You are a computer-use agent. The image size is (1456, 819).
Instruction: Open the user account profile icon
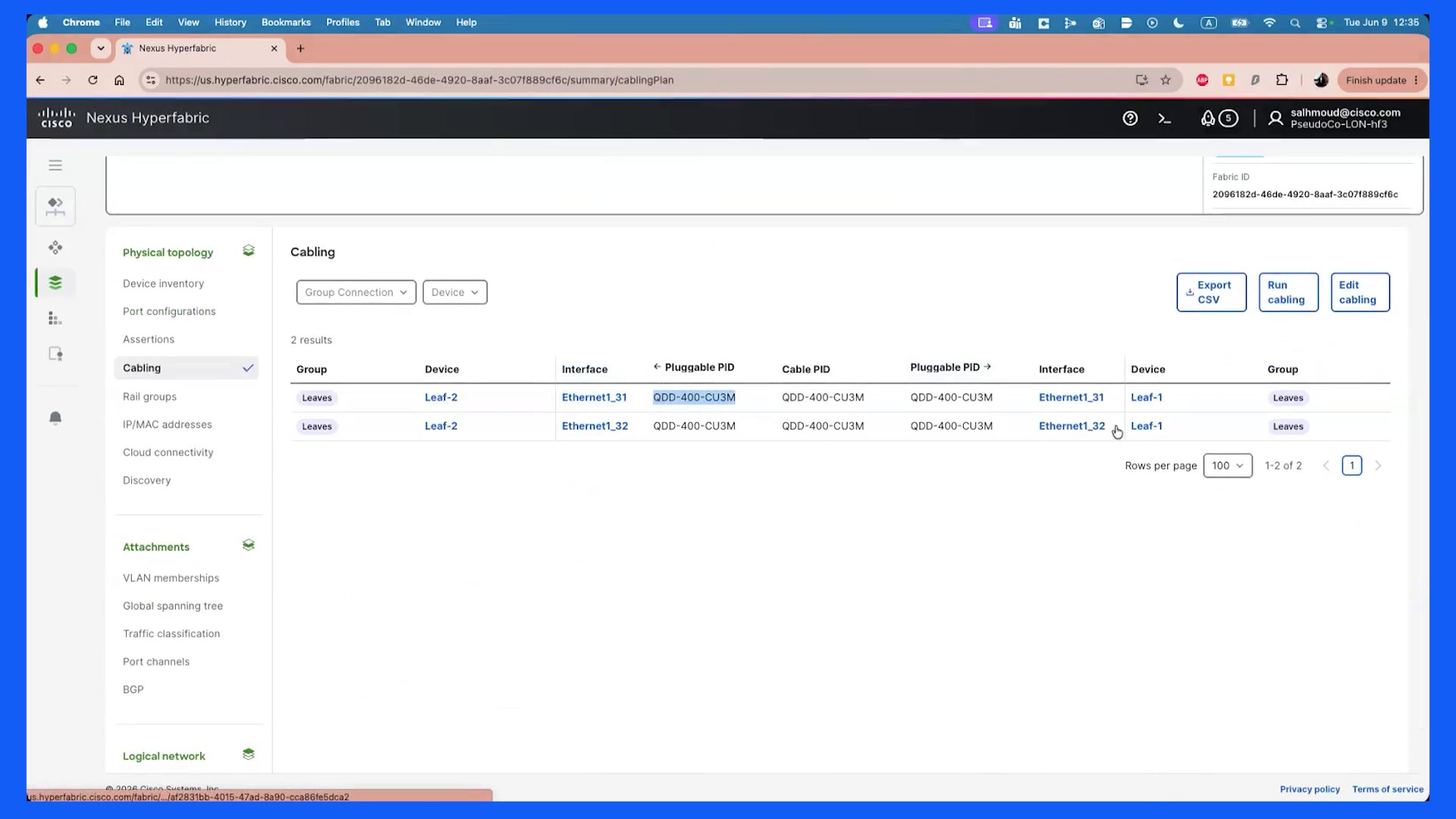pos(1276,118)
